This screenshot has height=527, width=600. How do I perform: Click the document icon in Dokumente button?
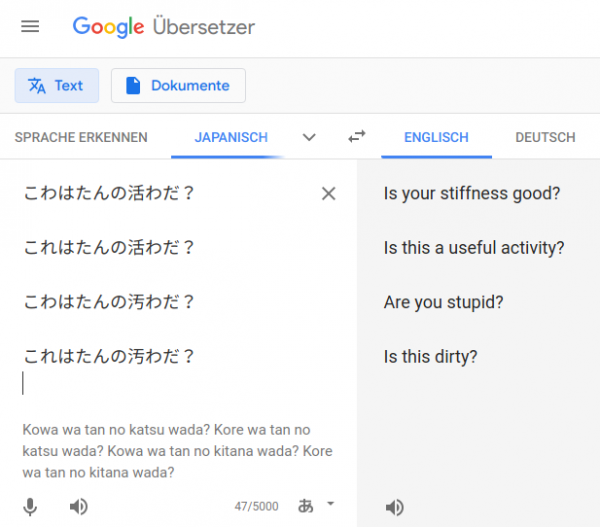[x=133, y=85]
